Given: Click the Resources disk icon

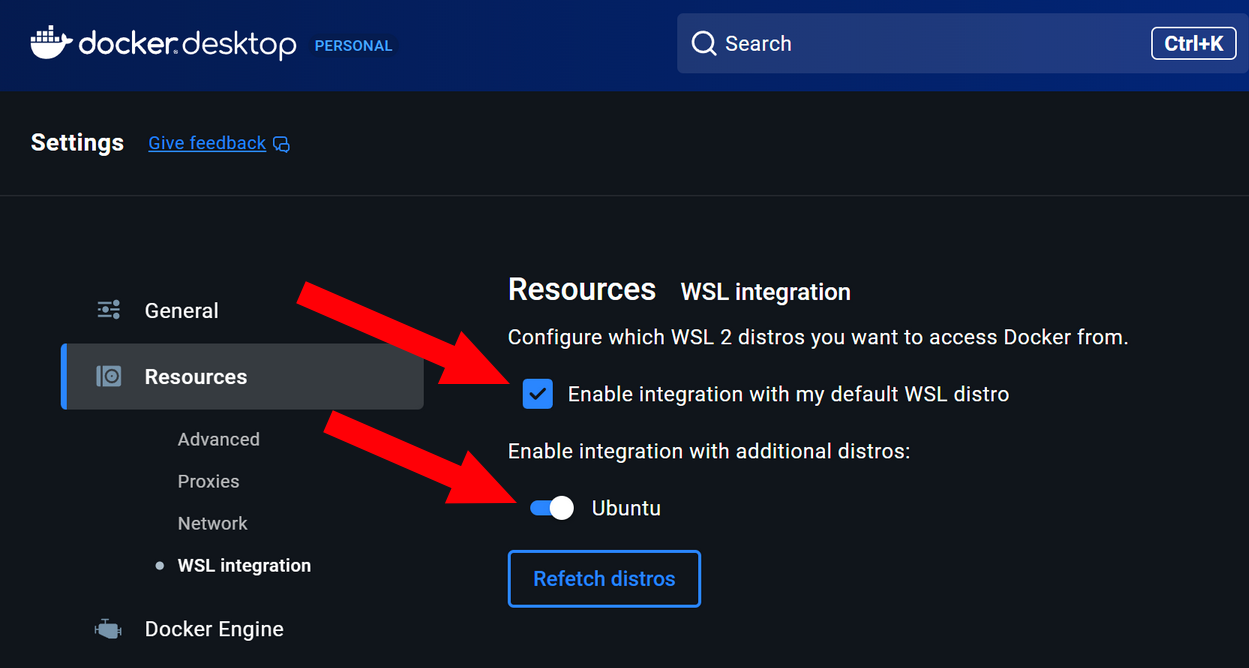Looking at the screenshot, I should tap(109, 376).
